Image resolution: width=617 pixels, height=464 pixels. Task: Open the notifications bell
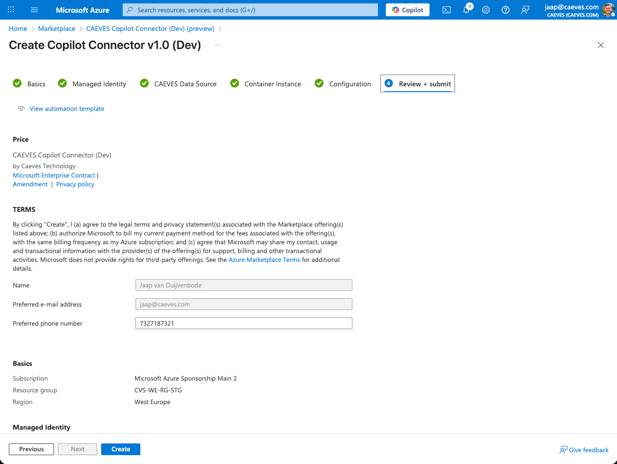pos(466,10)
